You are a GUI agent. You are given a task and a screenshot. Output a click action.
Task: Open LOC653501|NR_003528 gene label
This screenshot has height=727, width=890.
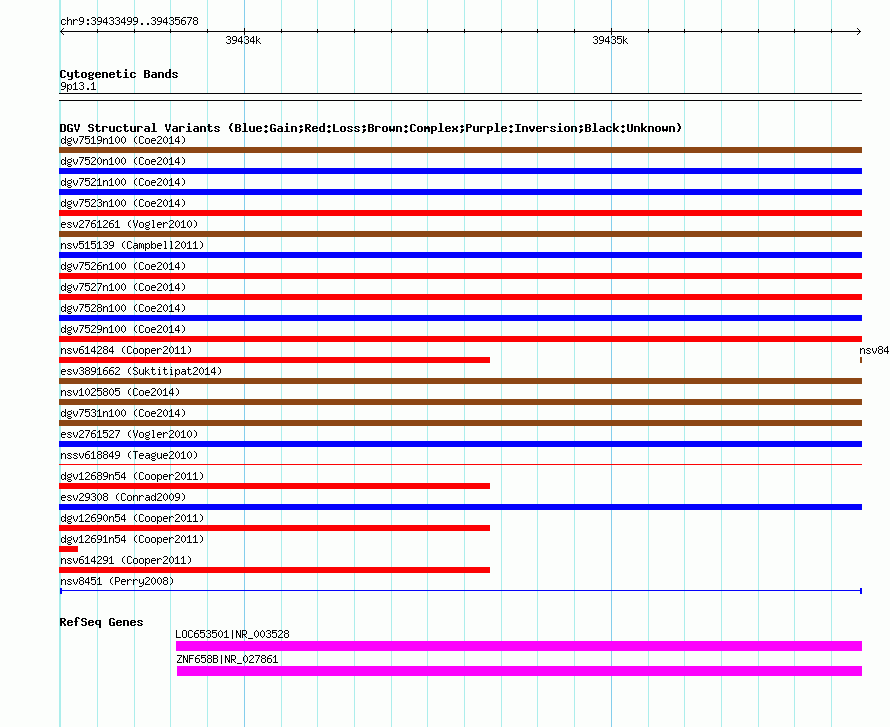[232, 634]
